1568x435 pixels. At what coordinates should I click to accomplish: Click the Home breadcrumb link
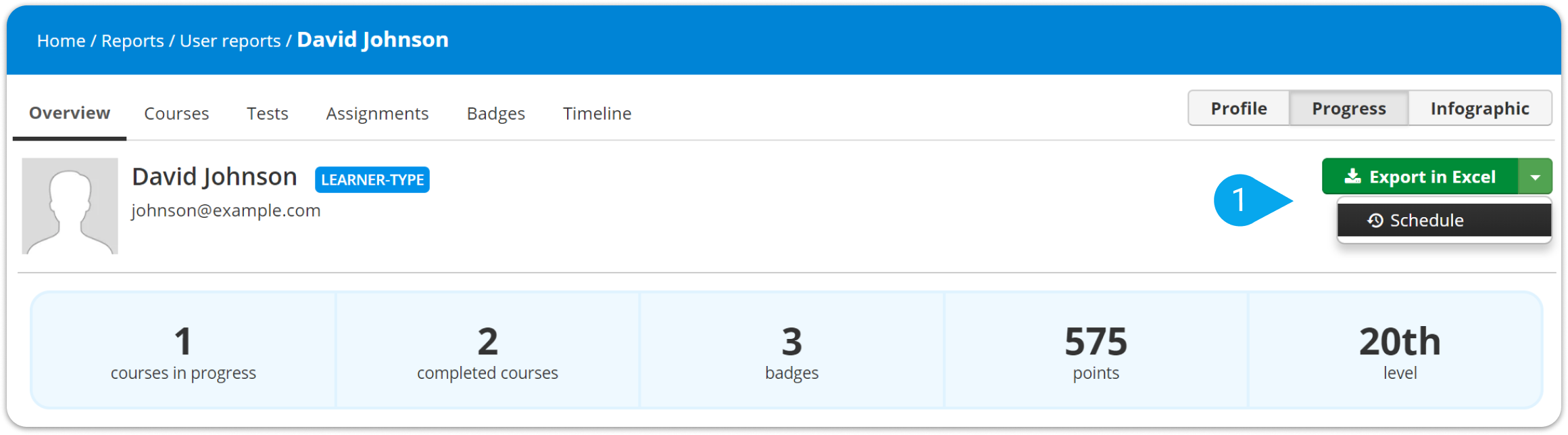61,41
